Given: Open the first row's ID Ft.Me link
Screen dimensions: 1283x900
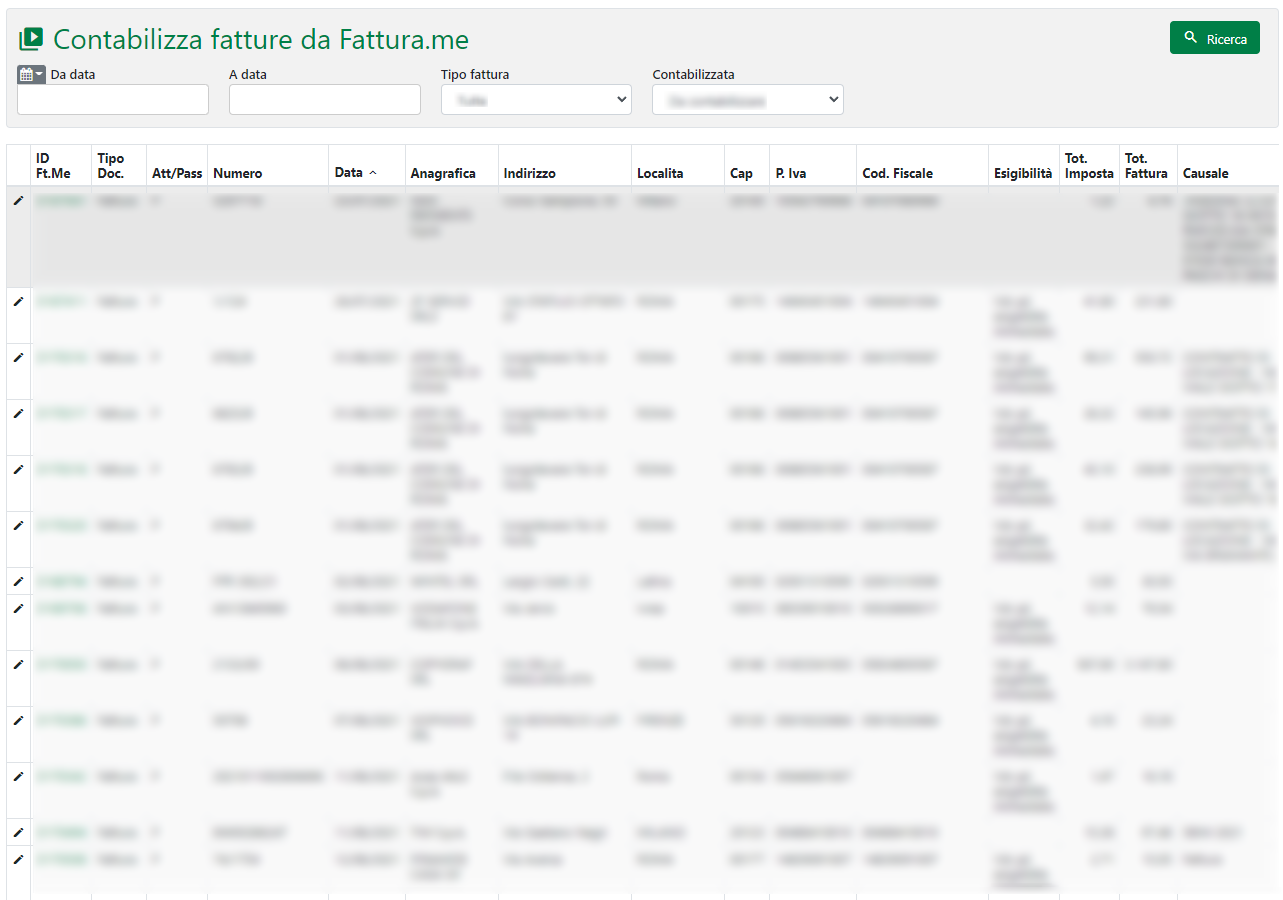Looking at the screenshot, I should [x=60, y=201].
